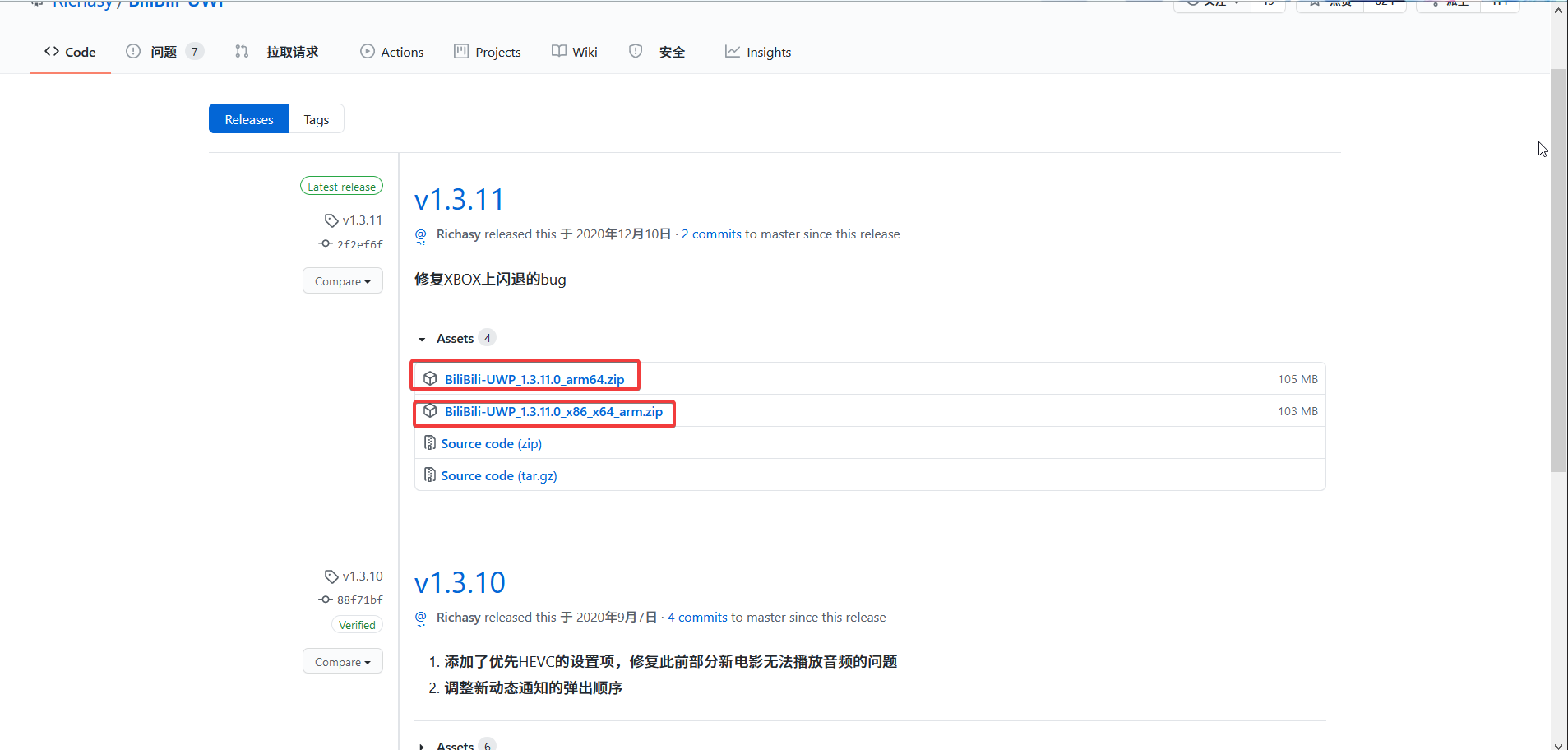Open the Compare dropdown for v1.3.10
Screen dimensions: 1568x750
[x=343, y=662]
